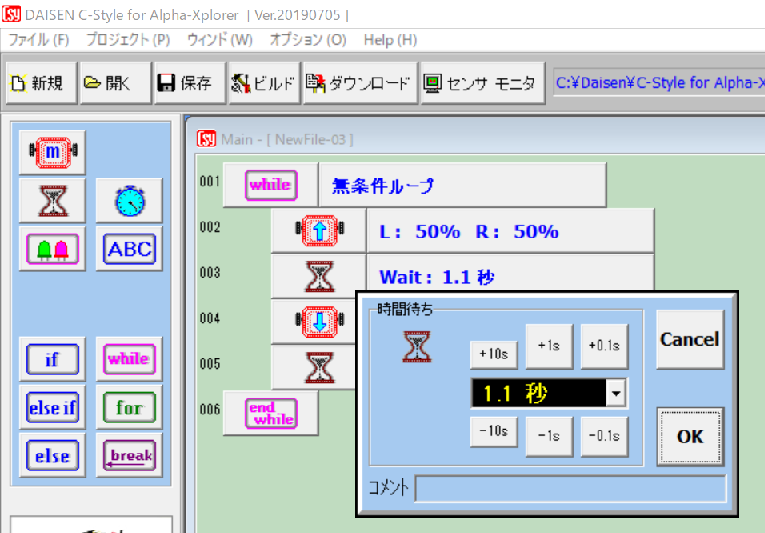Decrease wait time with -1s

[x=549, y=436]
